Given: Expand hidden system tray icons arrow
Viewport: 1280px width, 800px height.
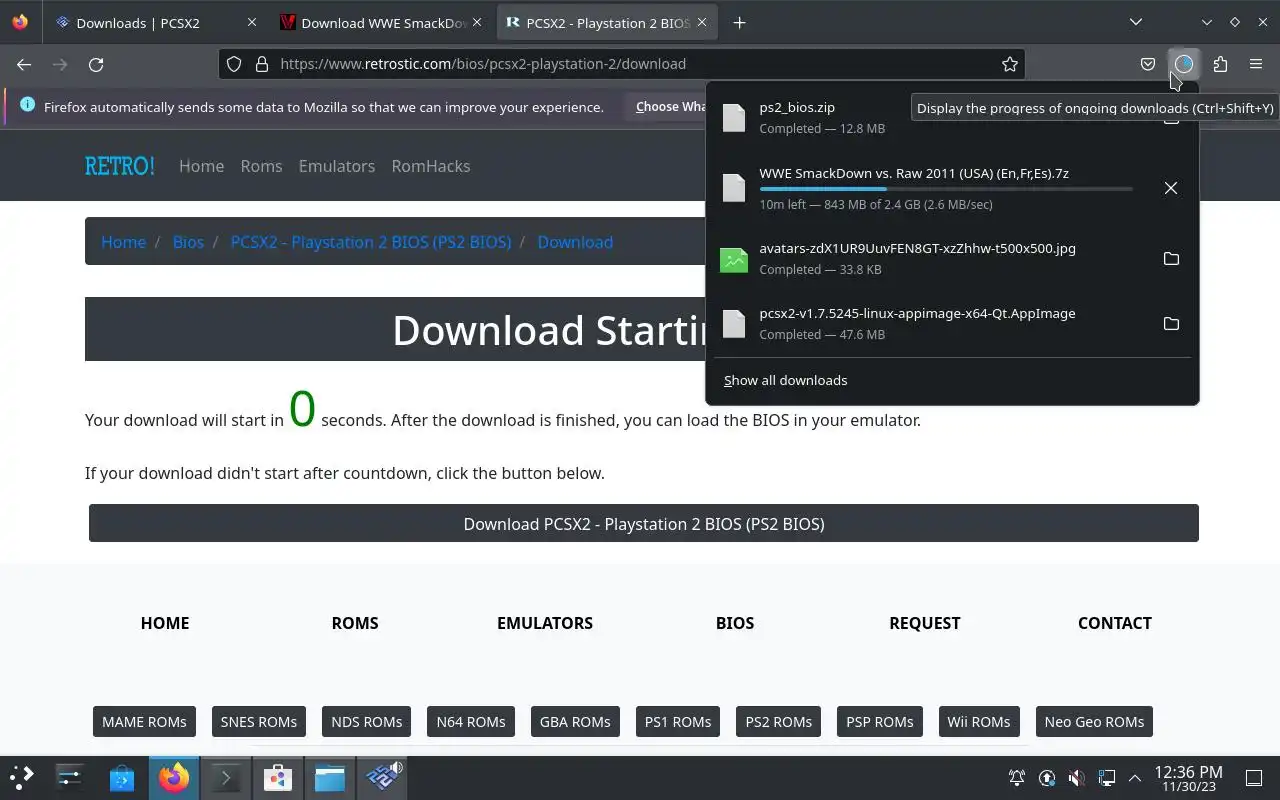Looking at the screenshot, I should coord(1135,778).
